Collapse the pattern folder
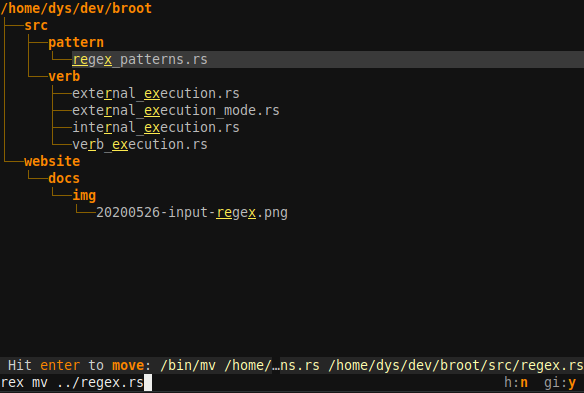The width and height of the screenshot is (584, 393). 76,42
